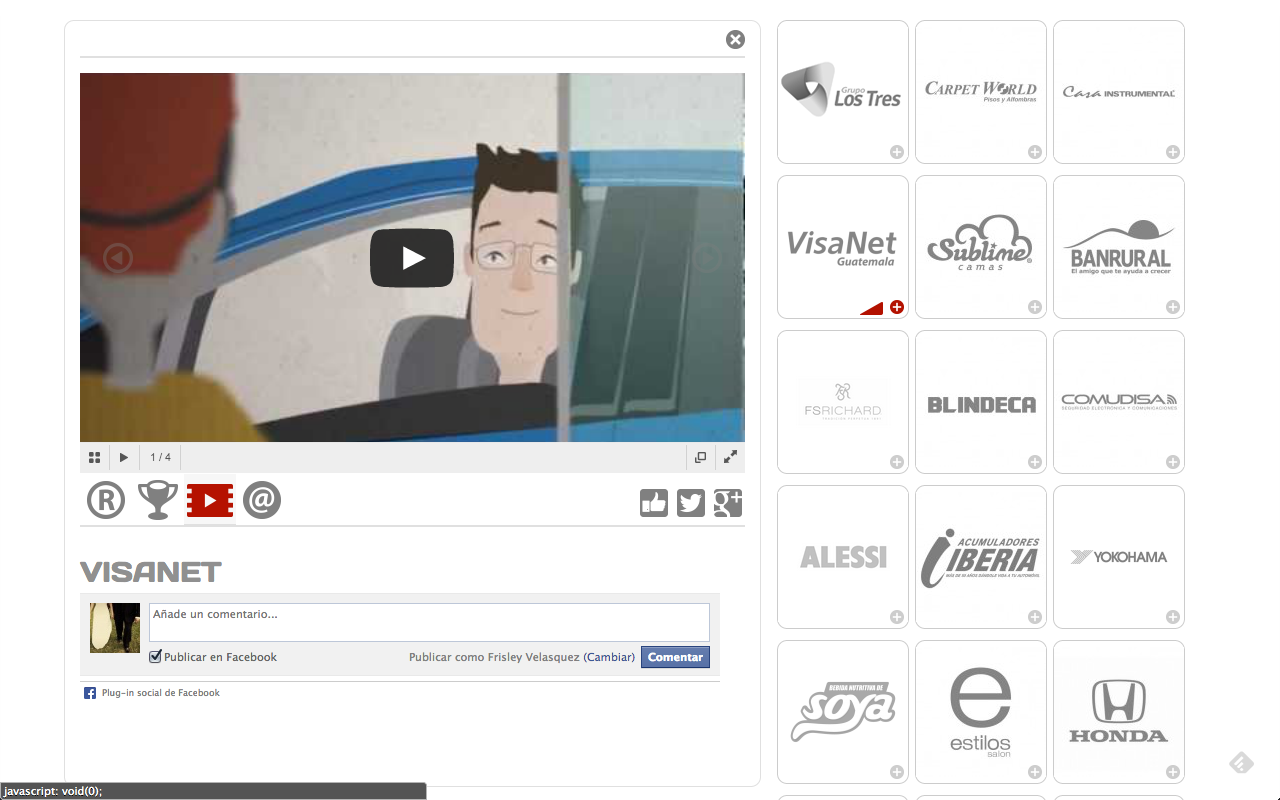This screenshot has width=1280, height=800.
Task: Click the Feedly icon at page corner
Action: 1241,763
